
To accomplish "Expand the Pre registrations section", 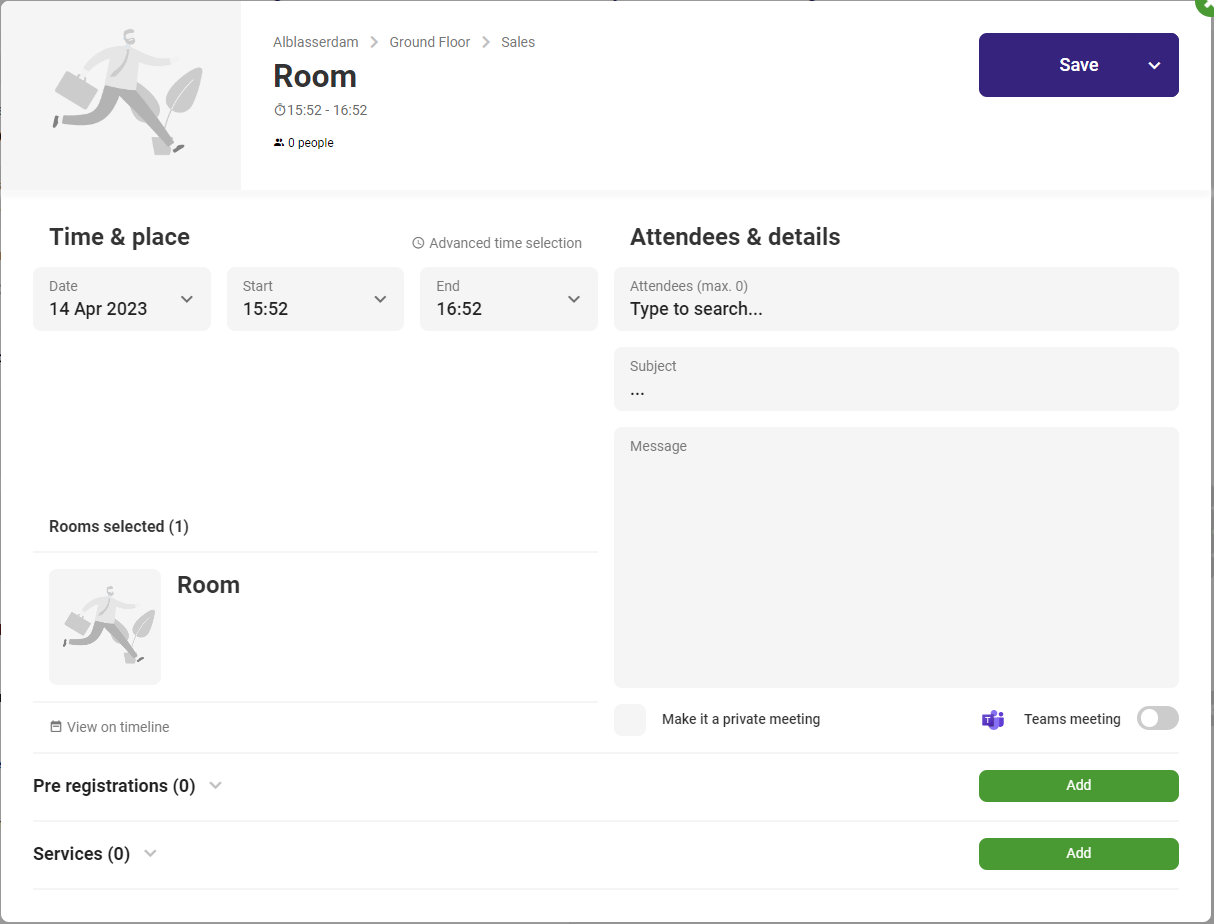I will click(x=215, y=786).
